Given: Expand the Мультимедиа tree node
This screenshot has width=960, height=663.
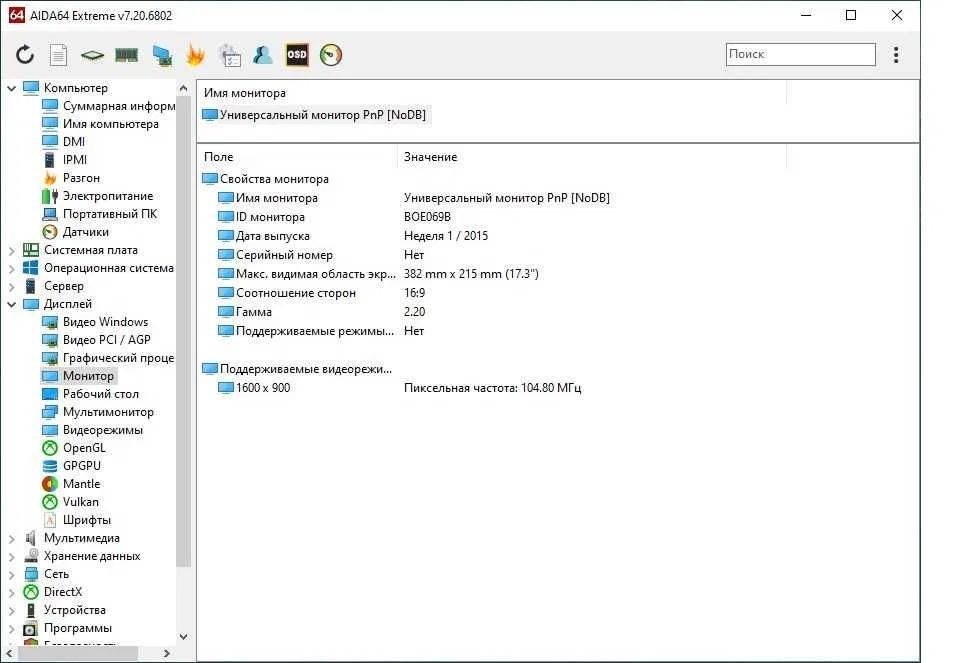Looking at the screenshot, I should (x=11, y=538).
